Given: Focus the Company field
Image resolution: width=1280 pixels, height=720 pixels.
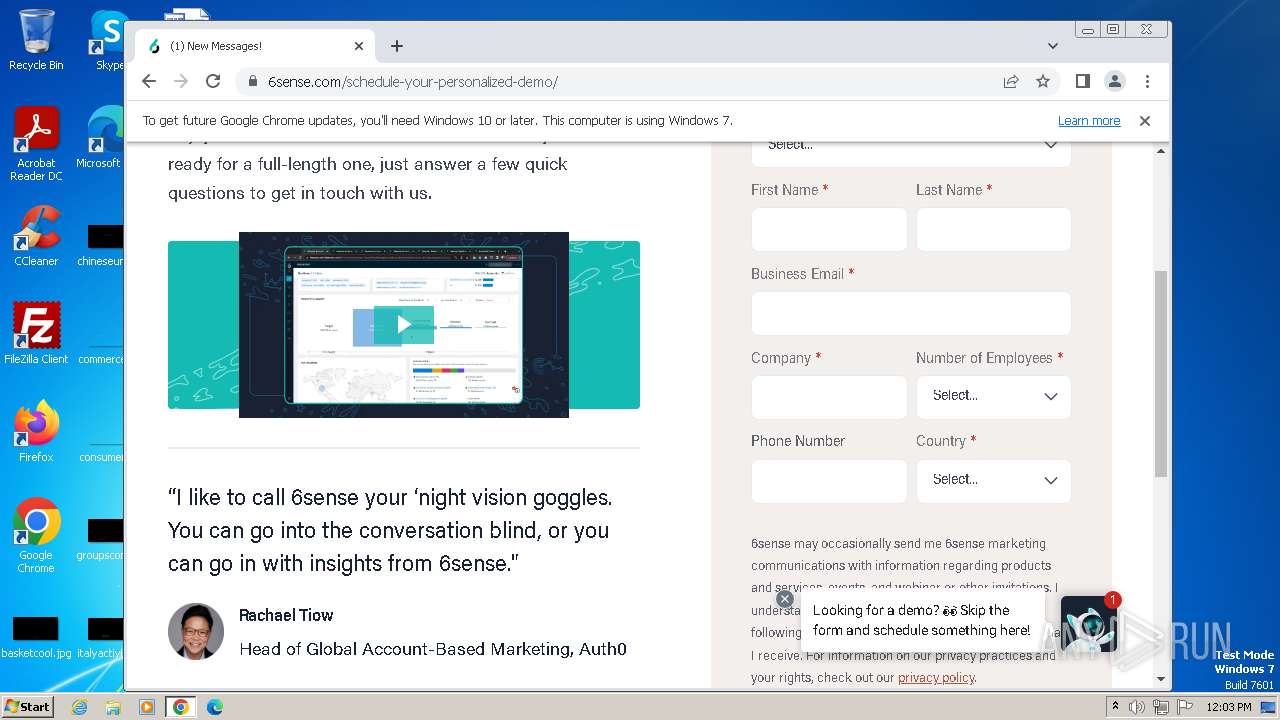Looking at the screenshot, I should [829, 397].
